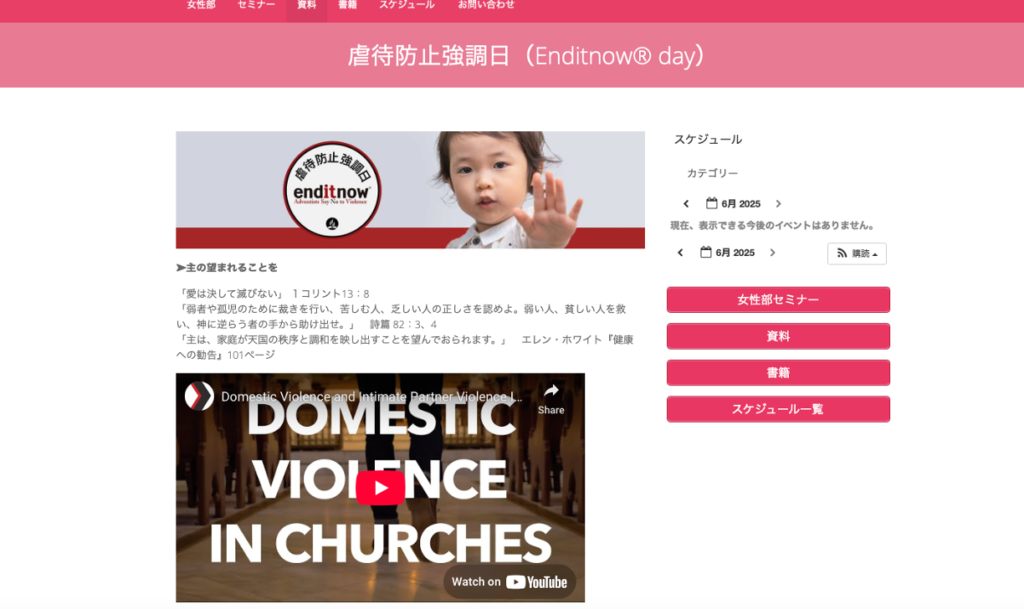Open the お問い合わせ menu item
The height and width of the screenshot is (609, 1024).
(x=486, y=5)
